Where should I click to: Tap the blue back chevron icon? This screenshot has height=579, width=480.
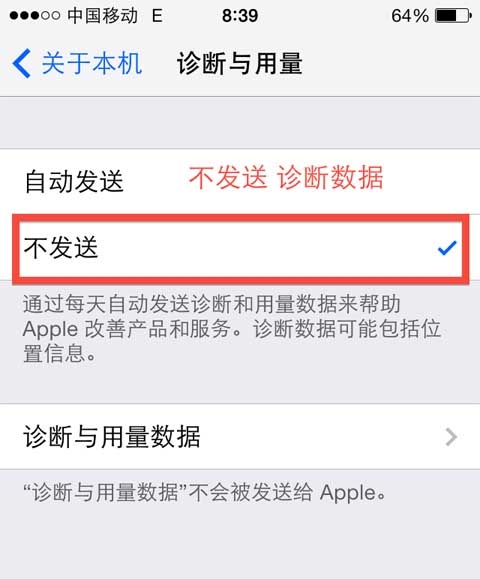[21, 64]
